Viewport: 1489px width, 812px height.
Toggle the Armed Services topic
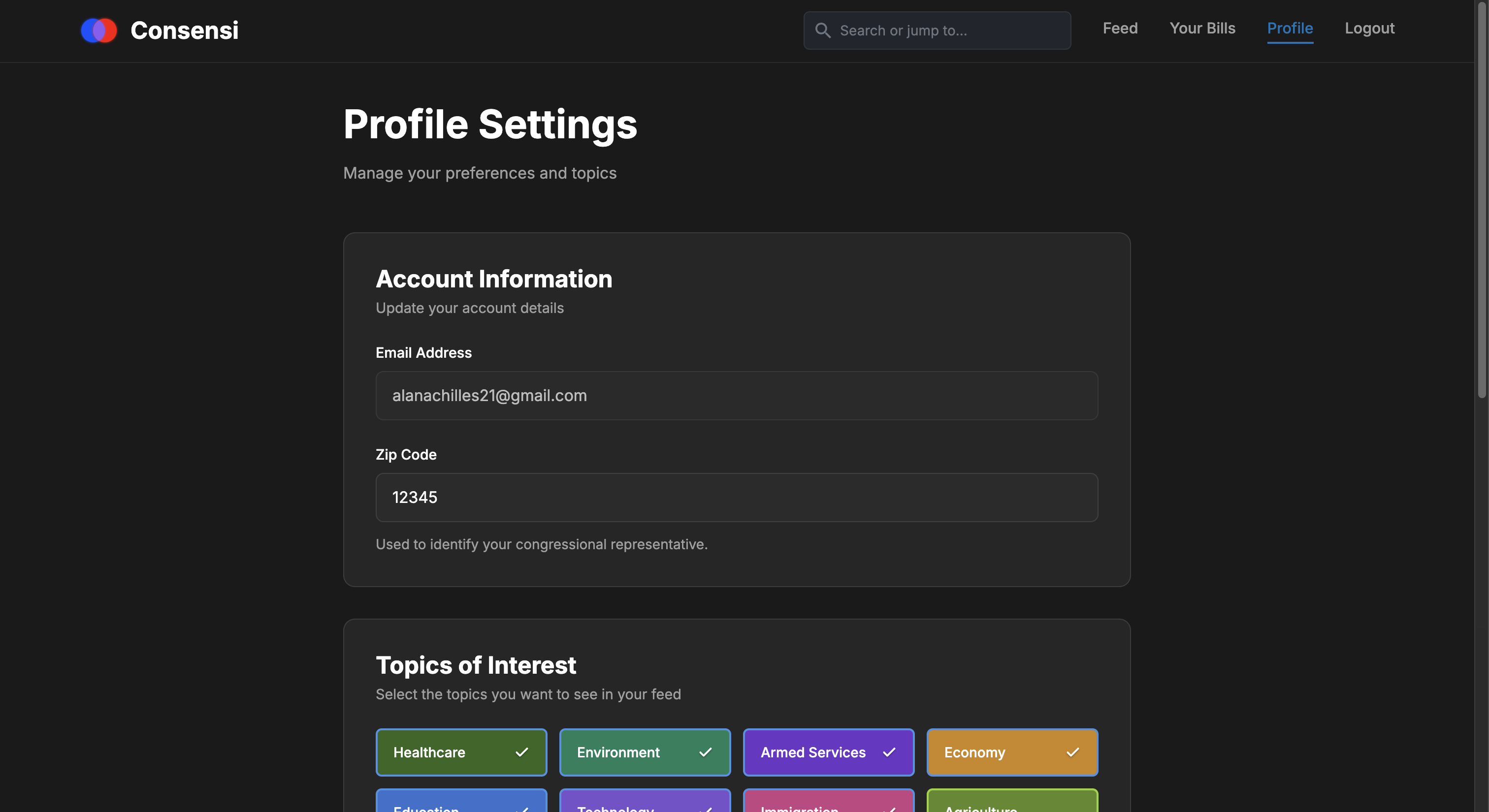tap(828, 752)
